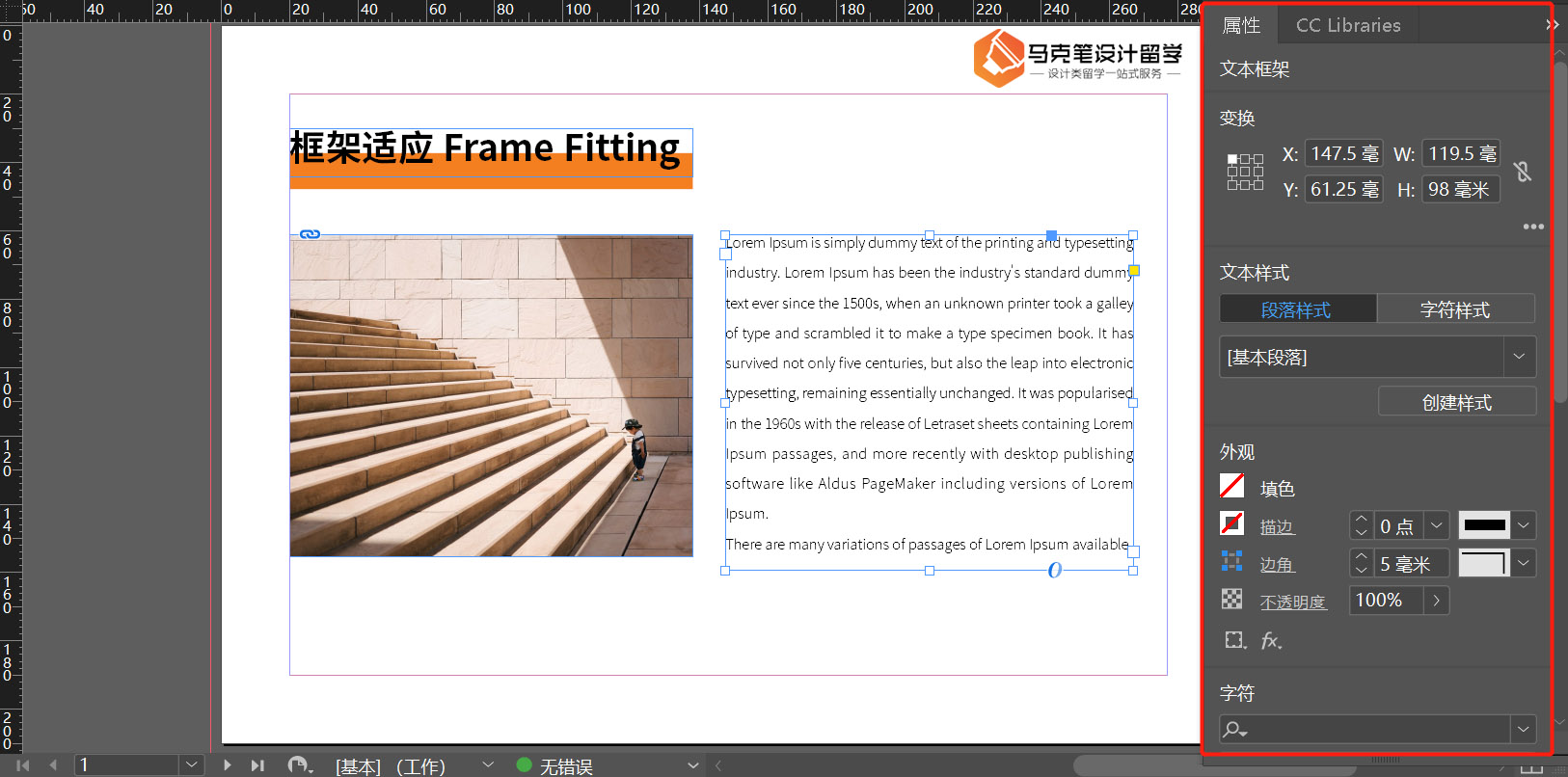Go to previous page arrow in status bar
This screenshot has width=1568, height=777.
click(x=53, y=765)
